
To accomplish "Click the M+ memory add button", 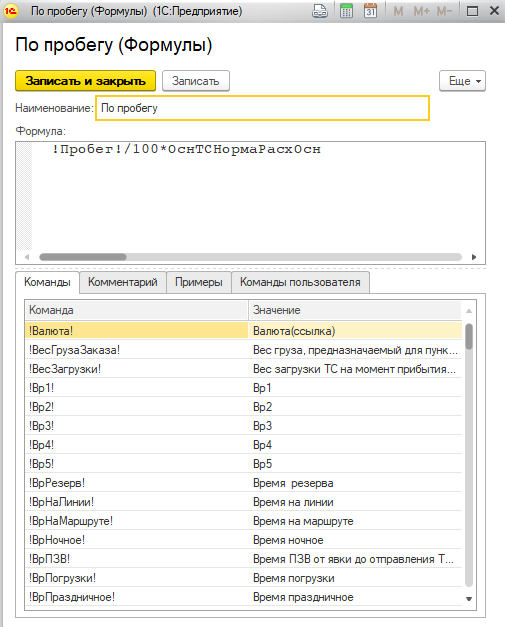I will click(421, 11).
